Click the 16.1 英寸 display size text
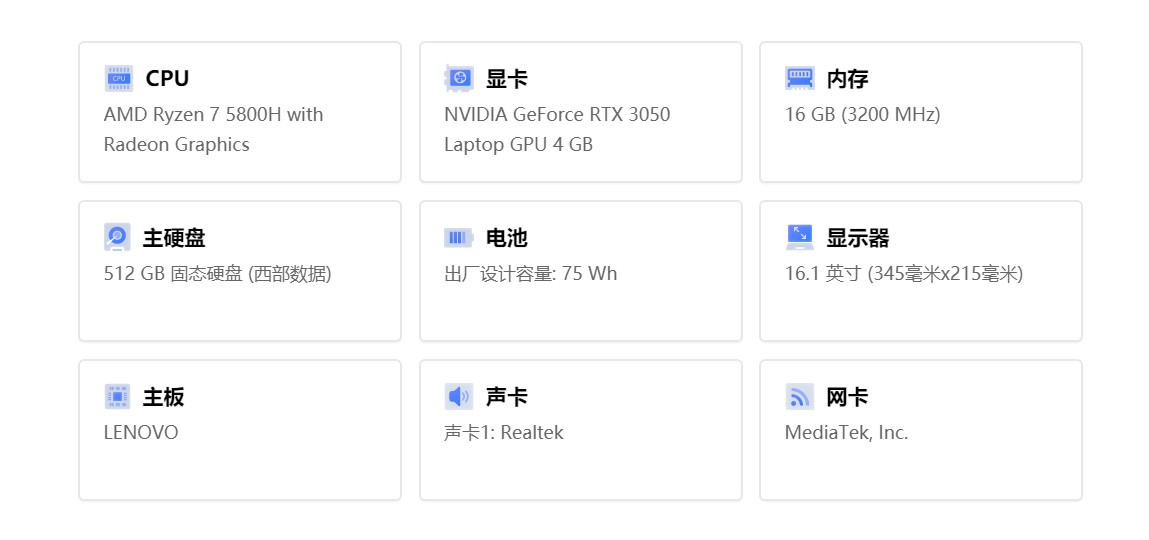 click(903, 273)
